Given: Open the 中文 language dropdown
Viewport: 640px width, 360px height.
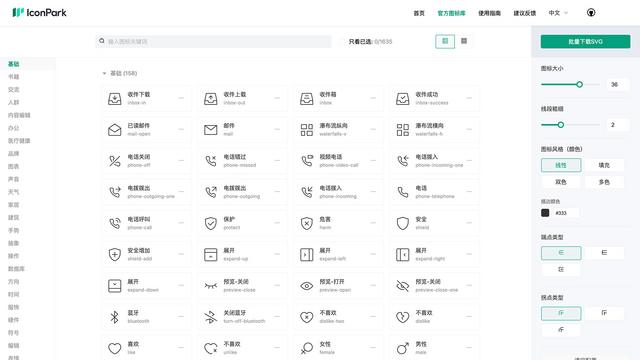Looking at the screenshot, I should (x=558, y=13).
